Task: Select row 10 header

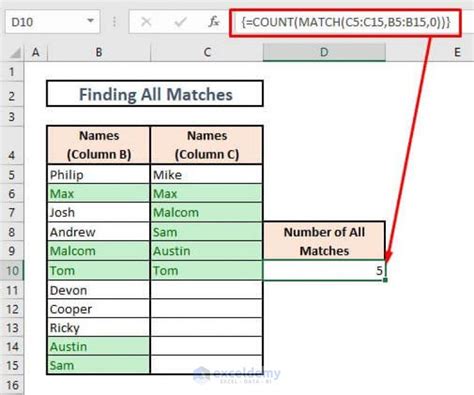Action: point(12,270)
